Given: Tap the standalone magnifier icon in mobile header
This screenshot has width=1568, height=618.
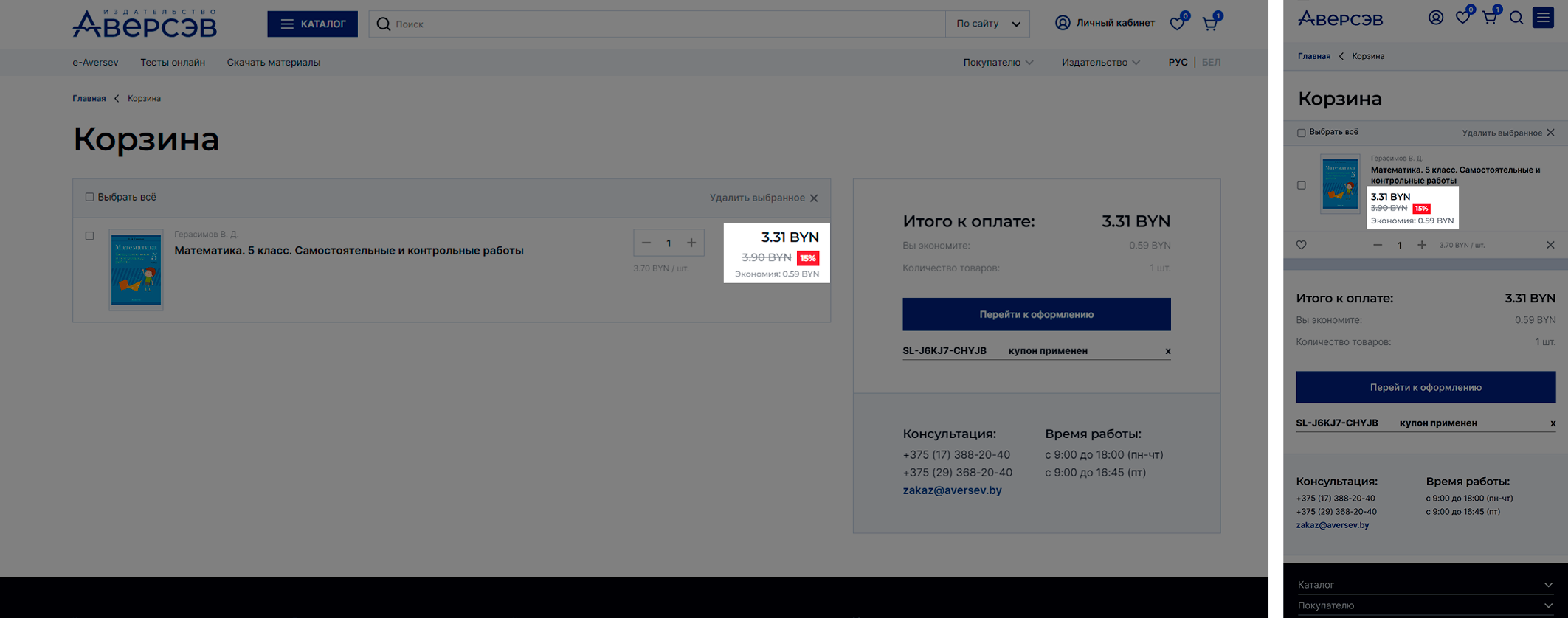Looking at the screenshot, I should point(1516,18).
